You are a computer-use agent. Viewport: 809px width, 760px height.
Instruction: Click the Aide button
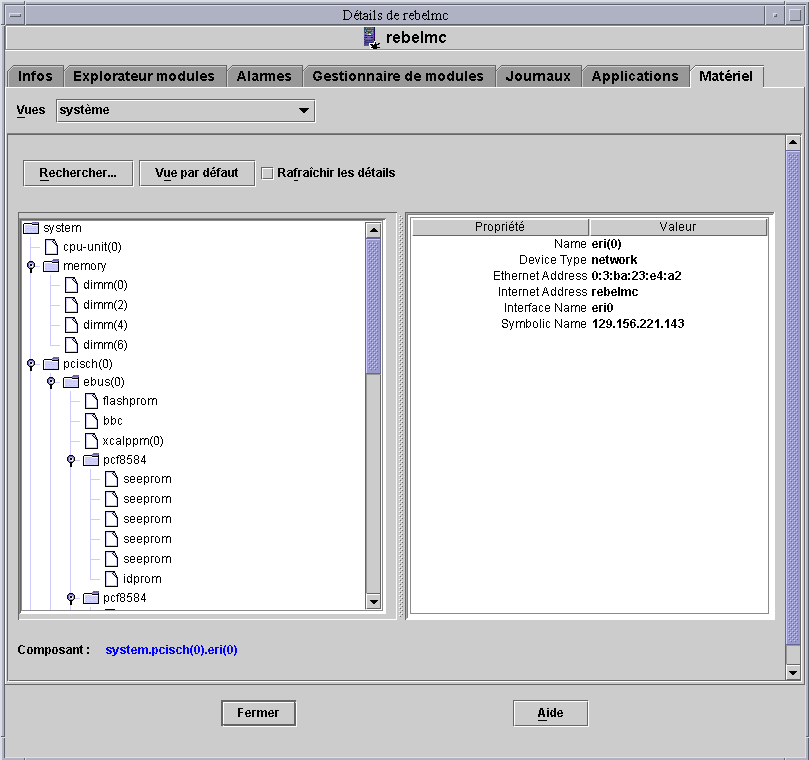[551, 713]
